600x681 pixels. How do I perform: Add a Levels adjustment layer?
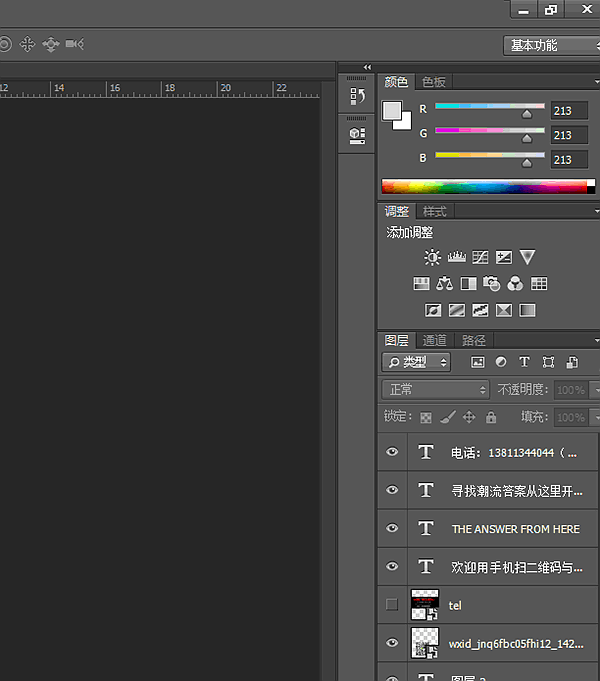pyautogui.click(x=456, y=257)
